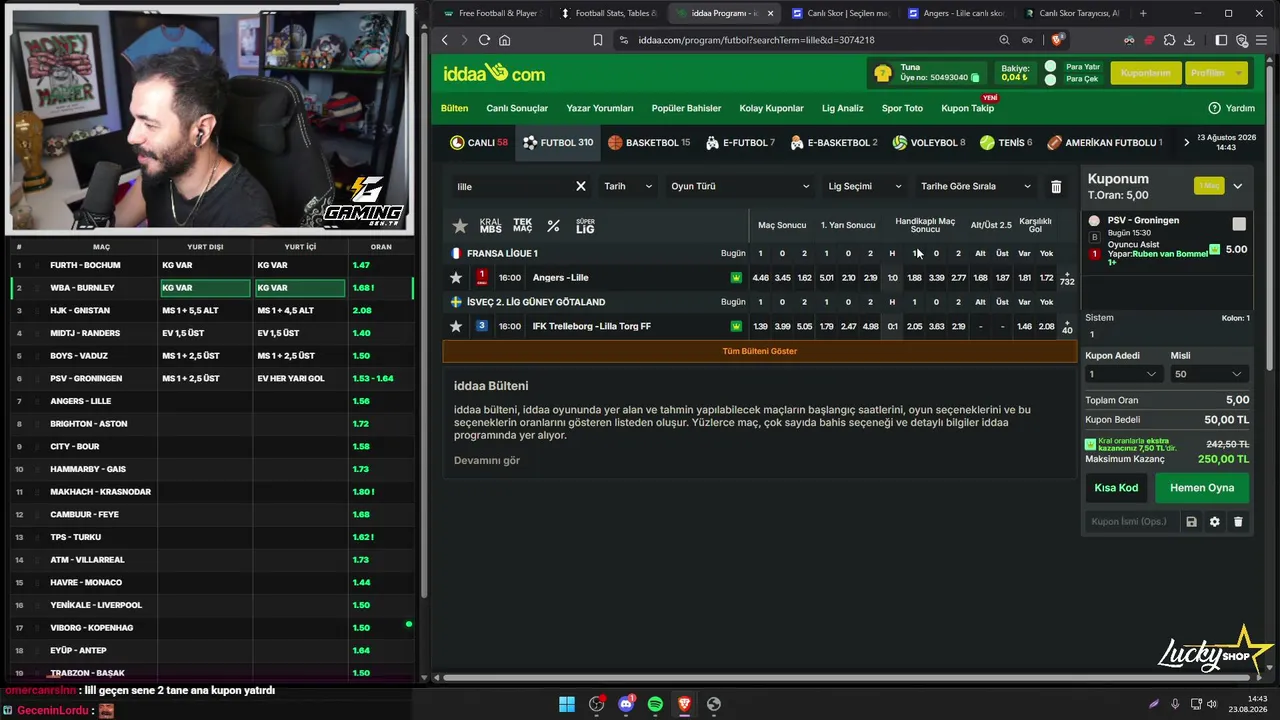Select the Para Yatır radio option

(1050, 67)
